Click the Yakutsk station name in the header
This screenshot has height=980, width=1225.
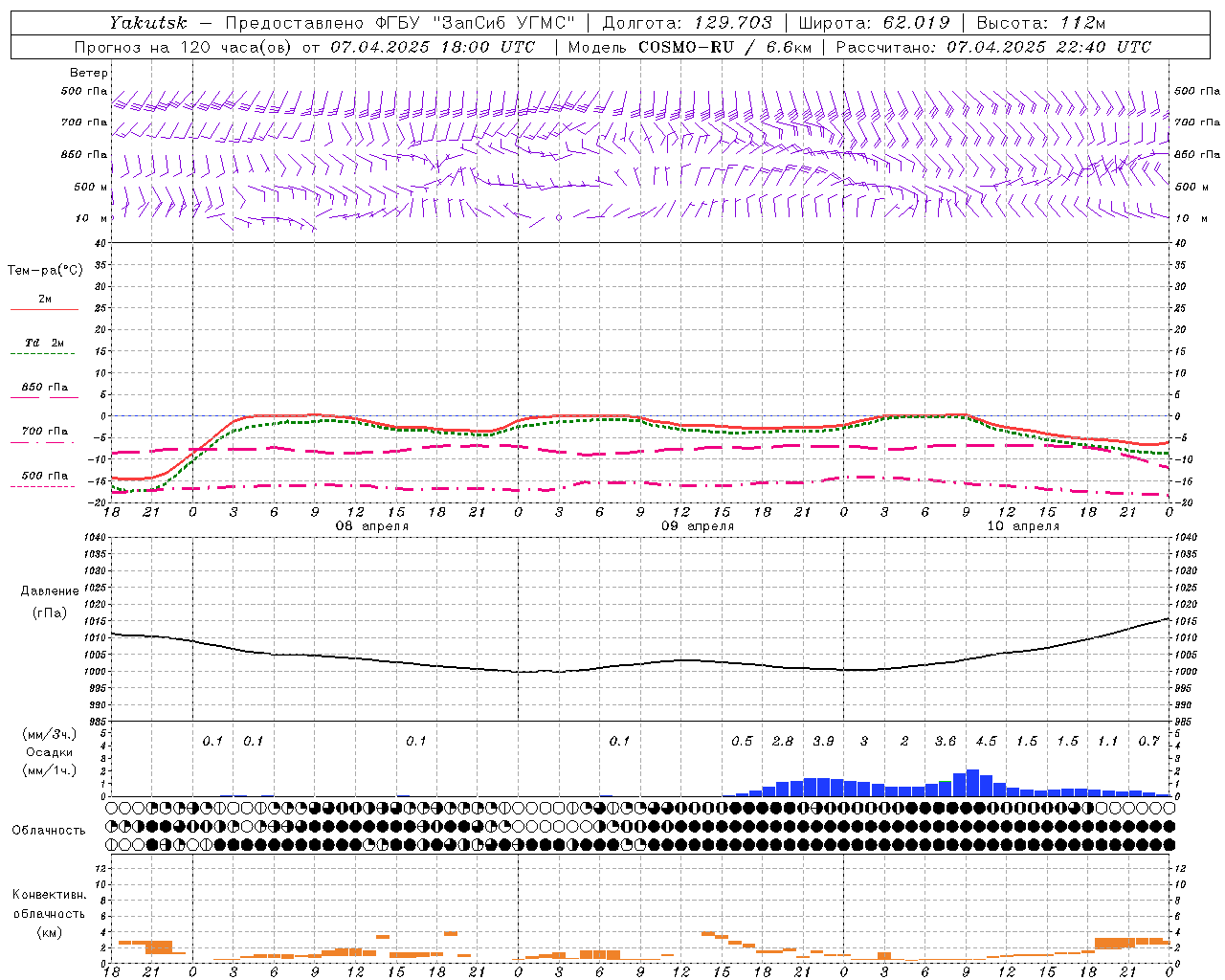tap(148, 23)
